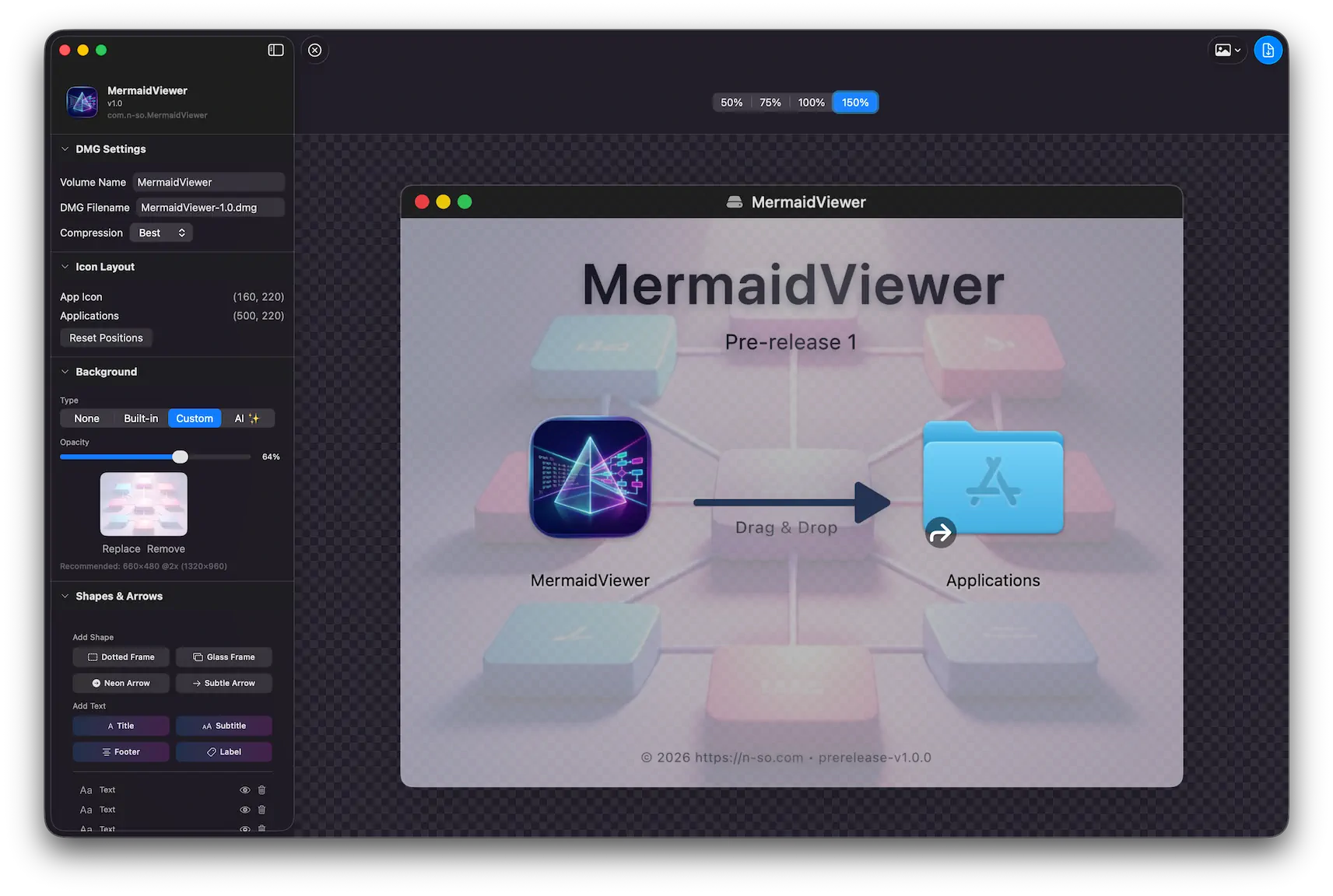
Task: Select the dark arrow shape in the preview
Action: coord(791,502)
